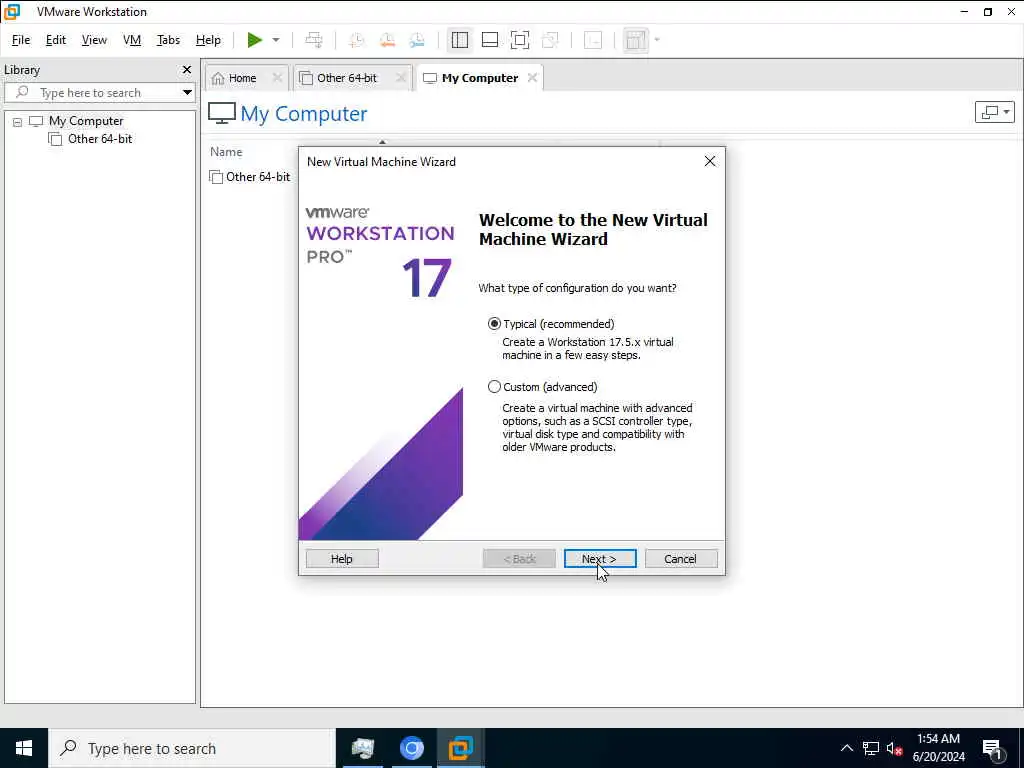This screenshot has height=768, width=1024.
Task: Click the Help button in the wizard
Action: point(342,559)
